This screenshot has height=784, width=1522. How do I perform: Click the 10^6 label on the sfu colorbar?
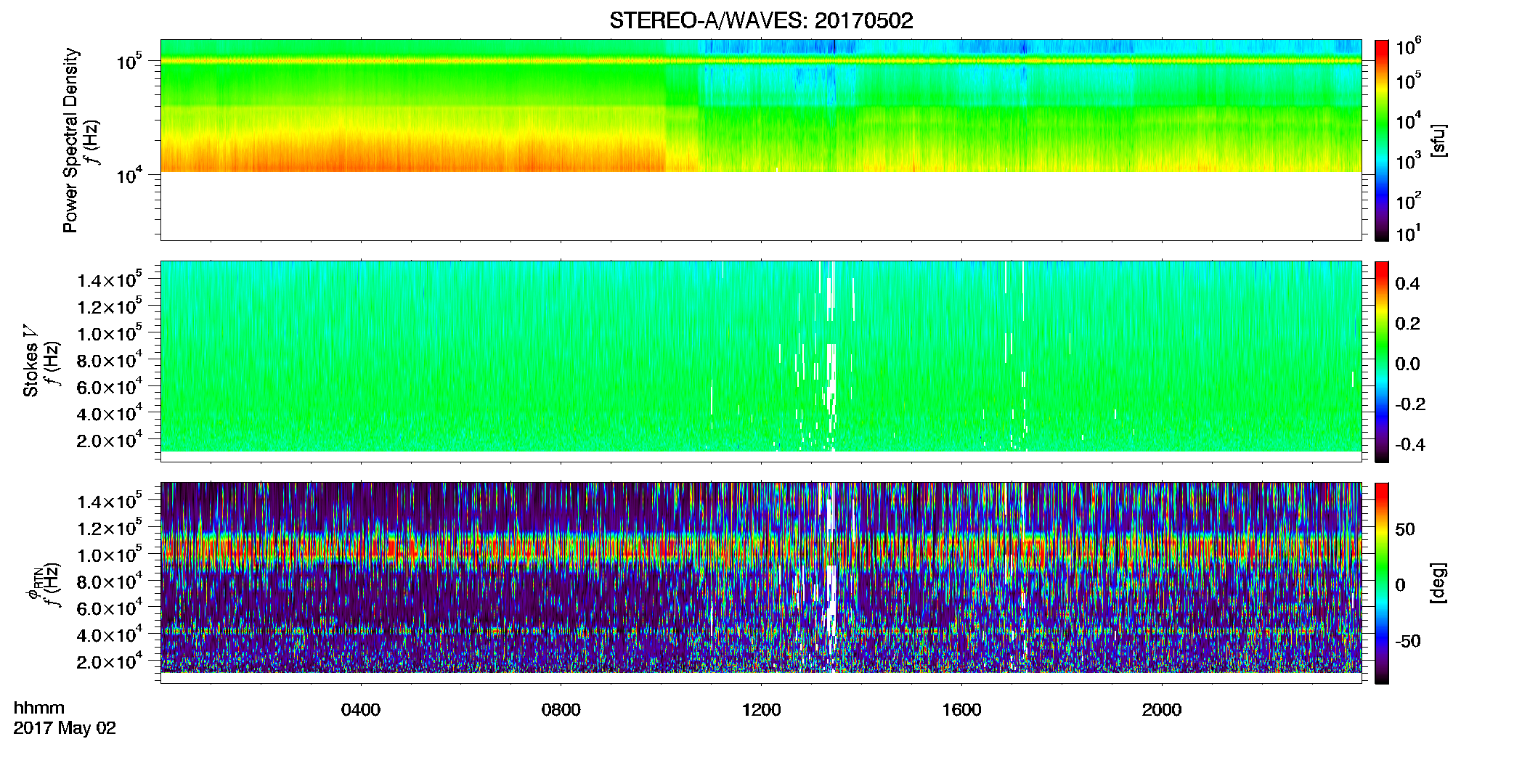(1408, 46)
